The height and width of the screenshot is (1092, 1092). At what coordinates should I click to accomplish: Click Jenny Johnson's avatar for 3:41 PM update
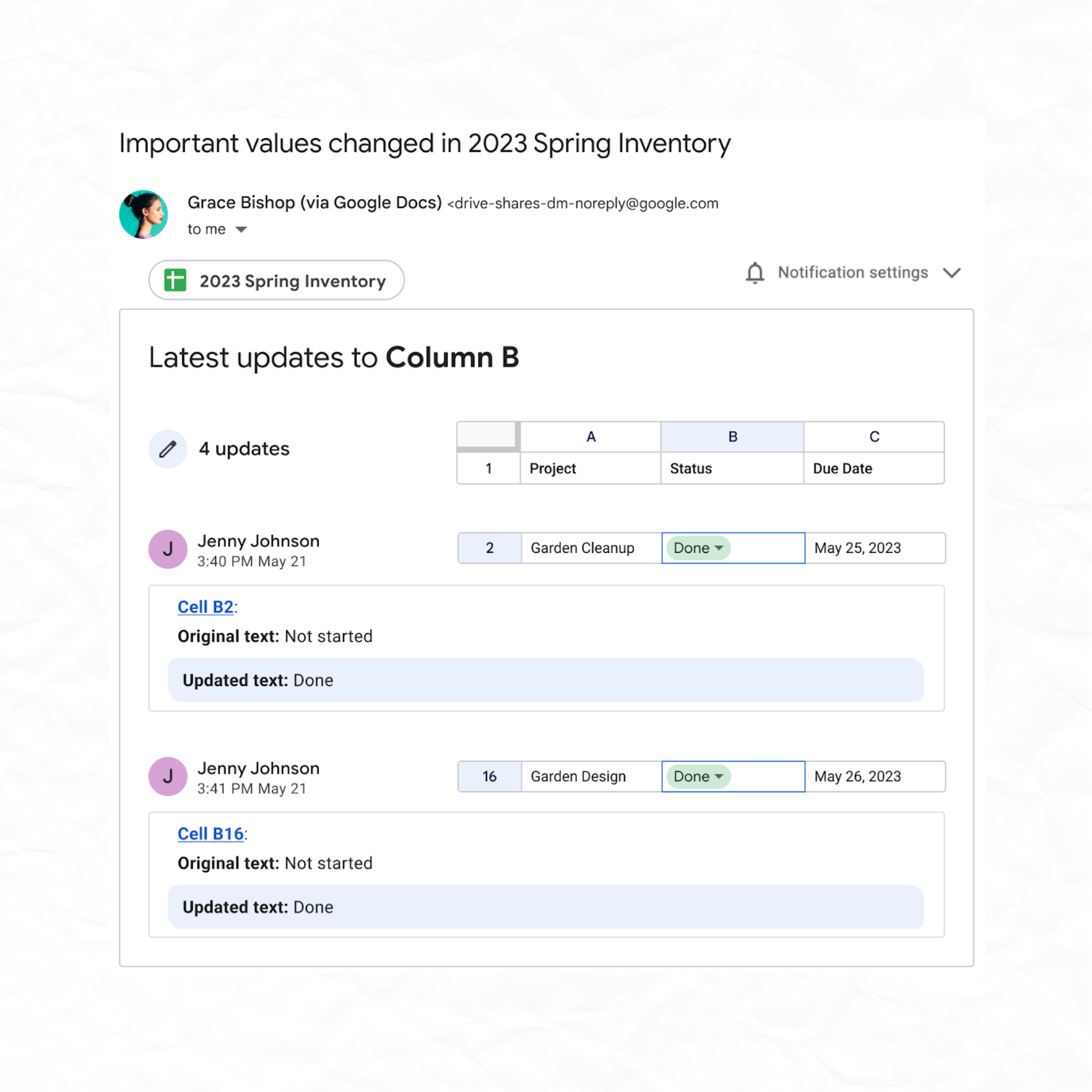[x=168, y=776]
